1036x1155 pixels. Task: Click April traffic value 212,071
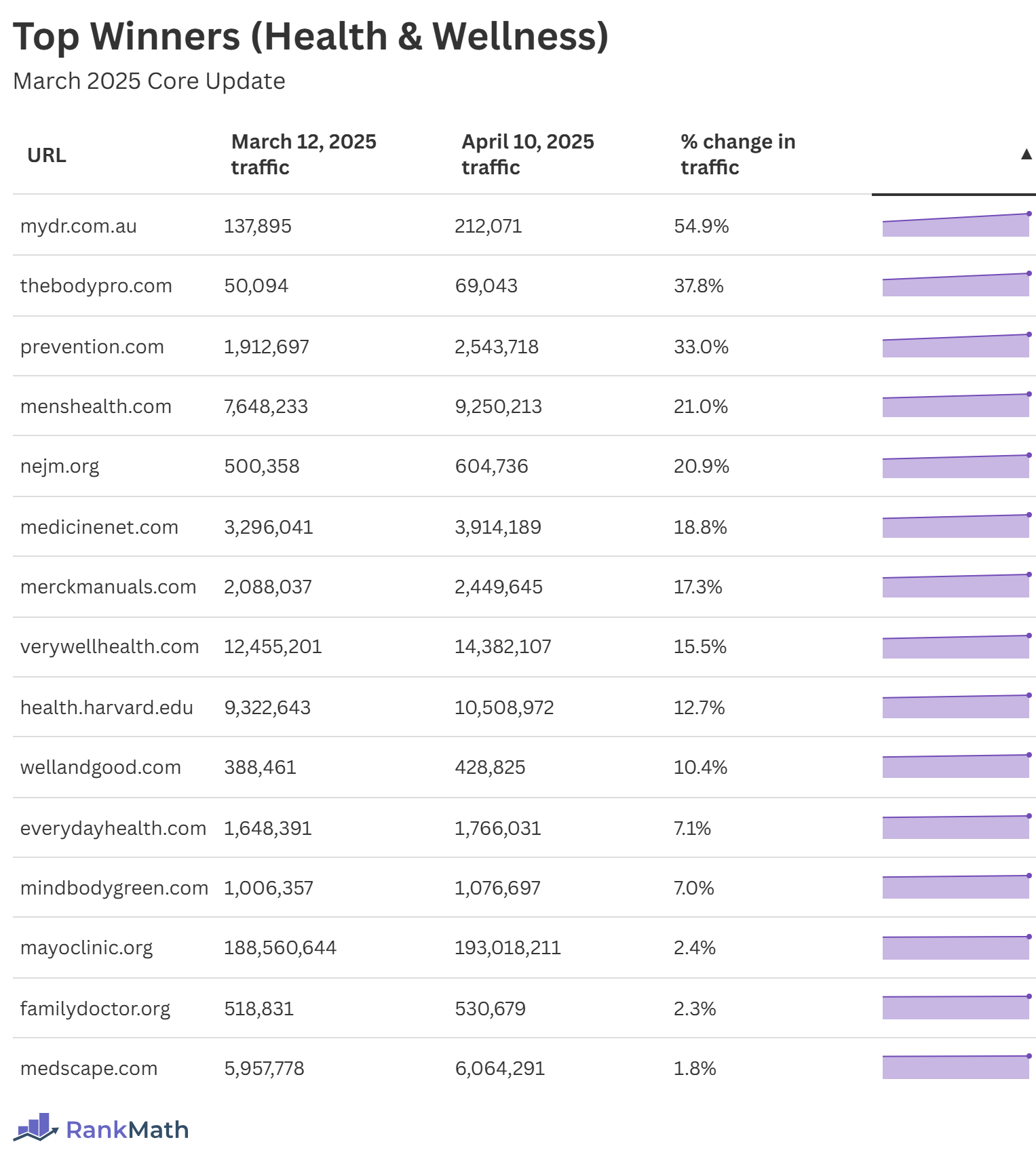tap(488, 226)
